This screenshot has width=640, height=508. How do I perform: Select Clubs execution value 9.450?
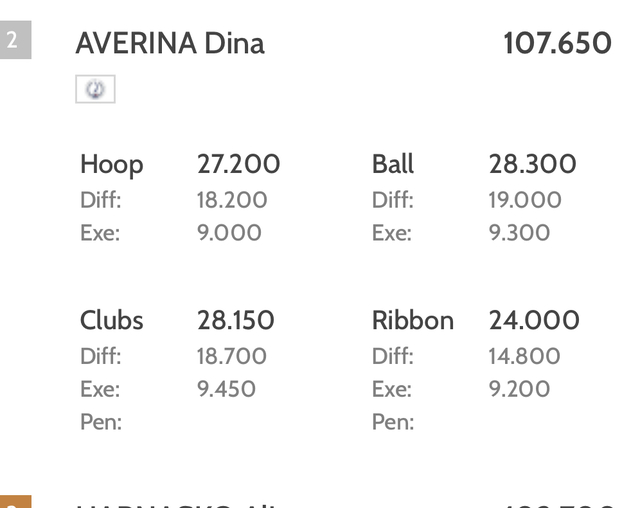[226, 389]
